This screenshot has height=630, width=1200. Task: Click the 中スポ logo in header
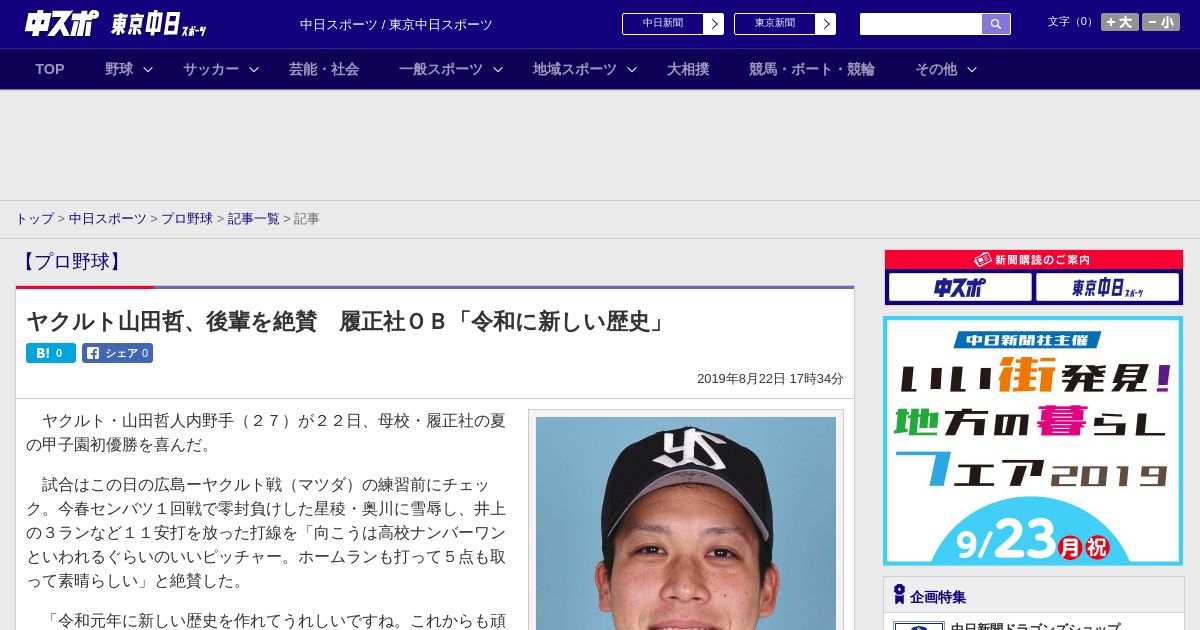tap(62, 23)
